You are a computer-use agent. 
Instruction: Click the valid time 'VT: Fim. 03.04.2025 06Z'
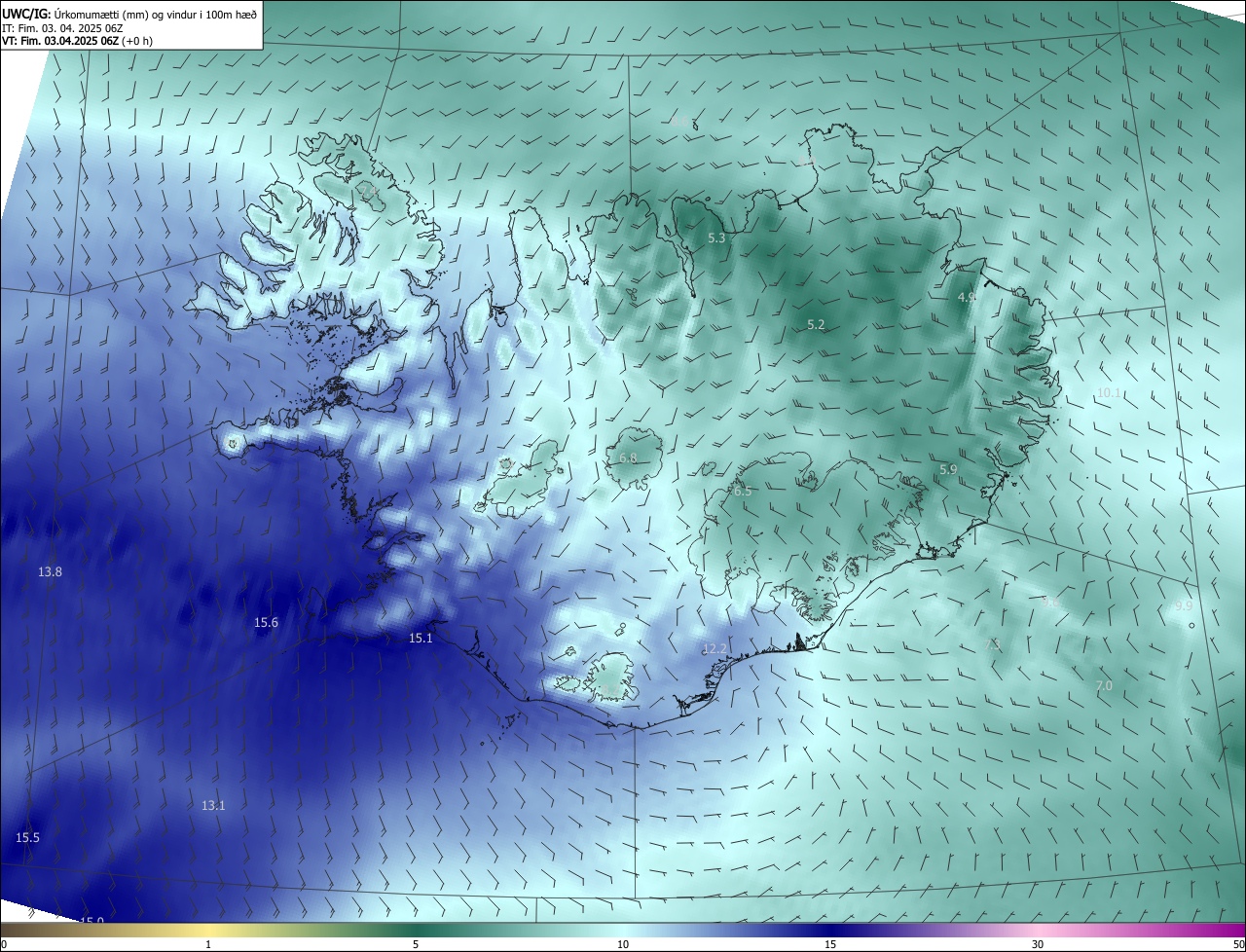(x=59, y=41)
